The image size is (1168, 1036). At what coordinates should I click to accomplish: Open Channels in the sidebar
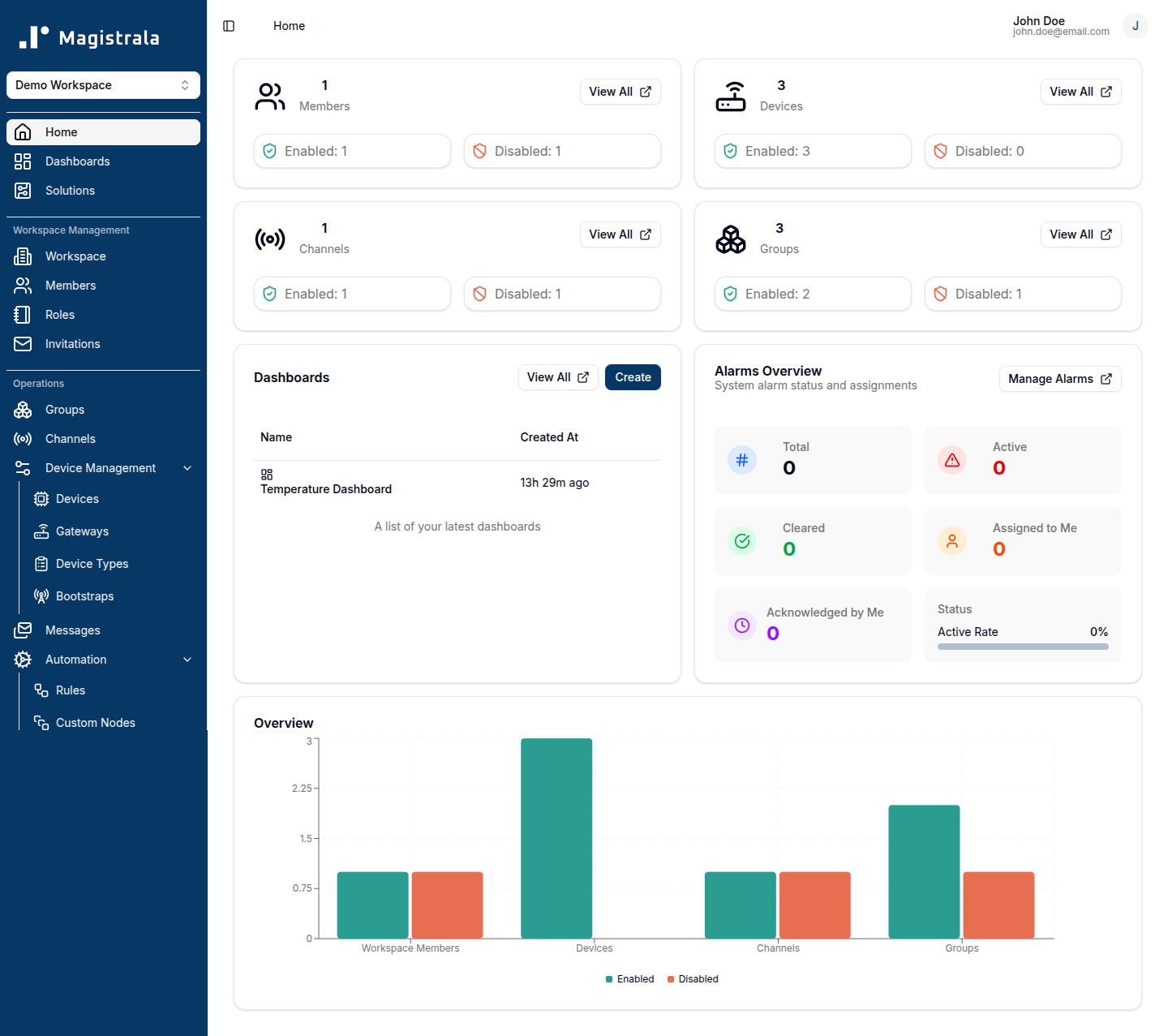click(103, 439)
